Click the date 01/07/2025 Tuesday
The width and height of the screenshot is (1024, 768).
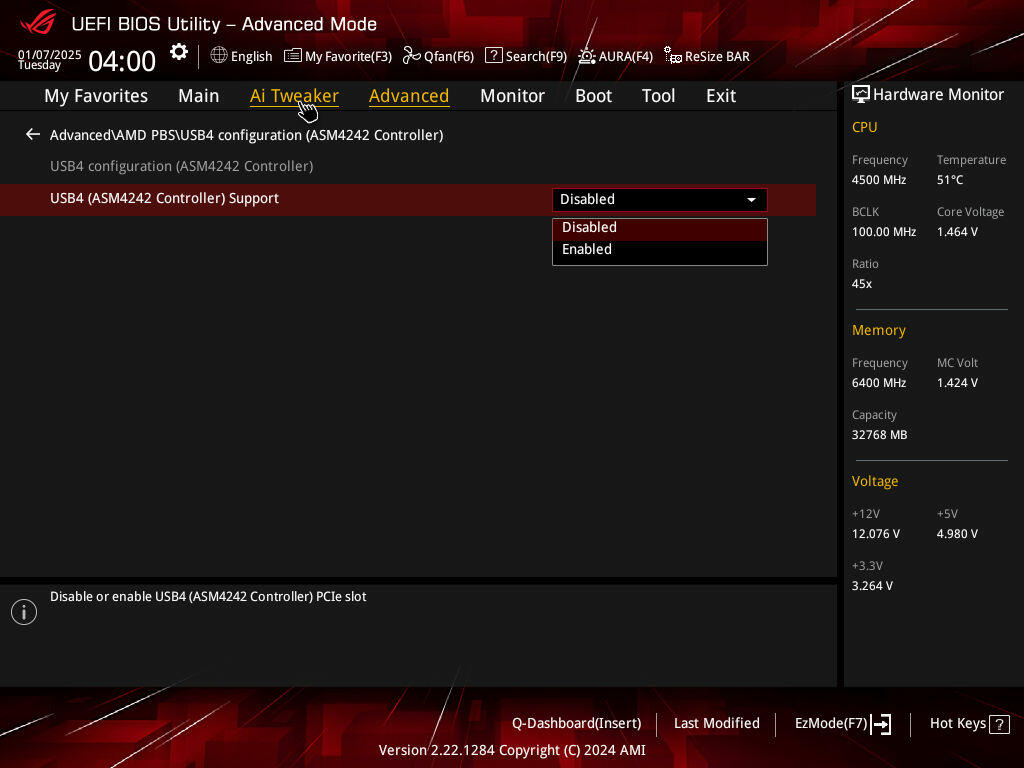50,59
